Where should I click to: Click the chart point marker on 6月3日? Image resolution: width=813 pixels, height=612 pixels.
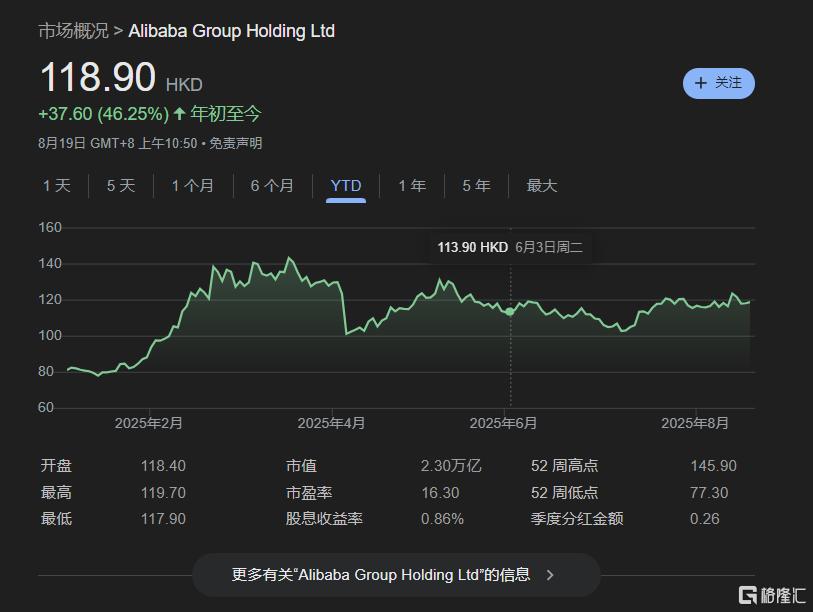pos(510,312)
